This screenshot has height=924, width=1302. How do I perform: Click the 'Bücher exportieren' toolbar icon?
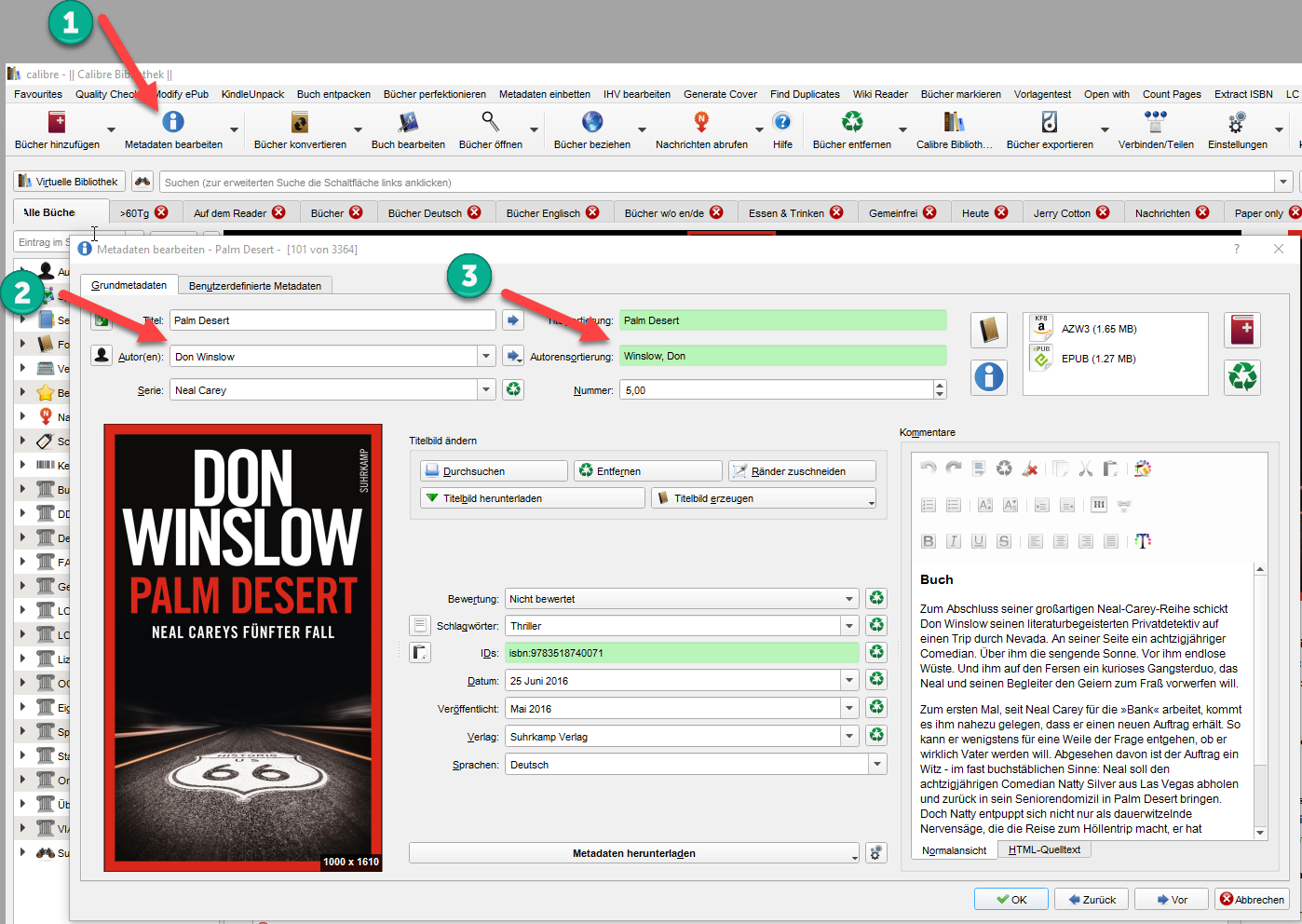coord(1050,122)
